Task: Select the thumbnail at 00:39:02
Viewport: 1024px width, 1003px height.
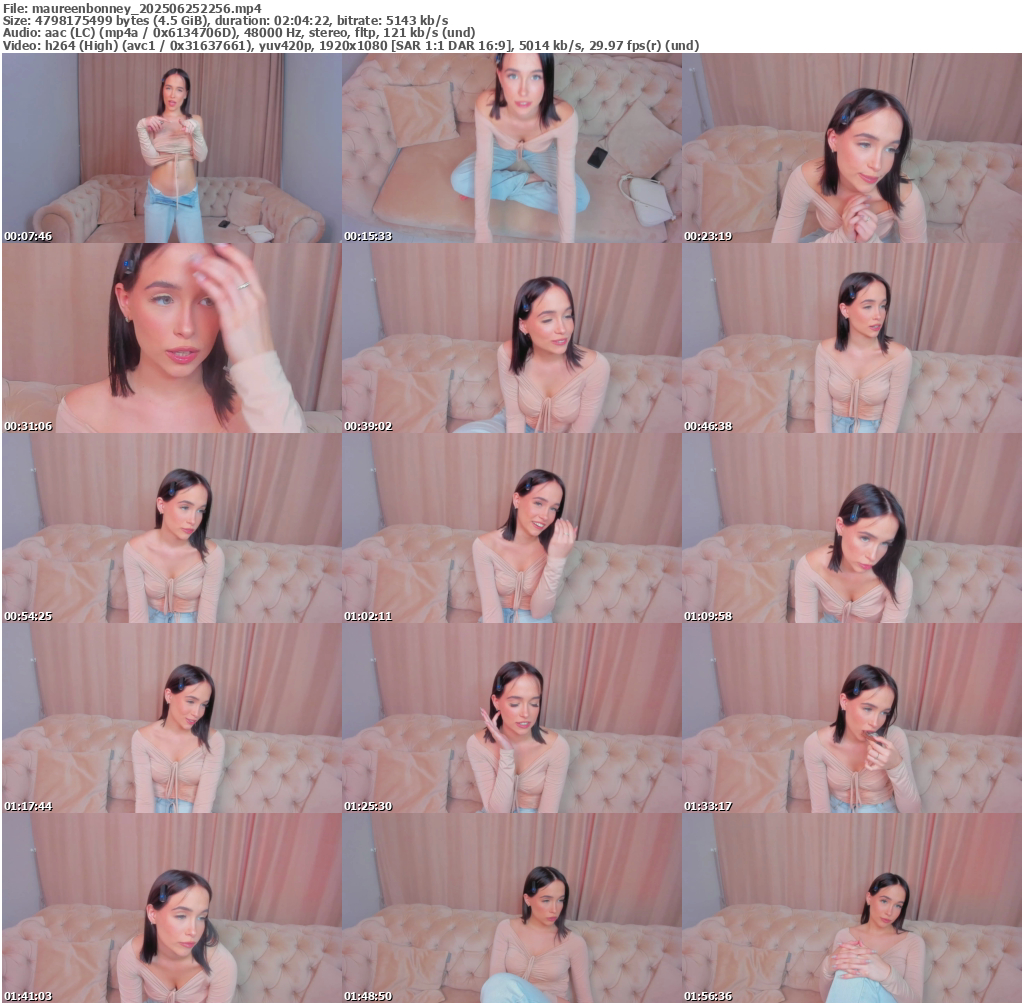Action: pyautogui.click(x=511, y=338)
